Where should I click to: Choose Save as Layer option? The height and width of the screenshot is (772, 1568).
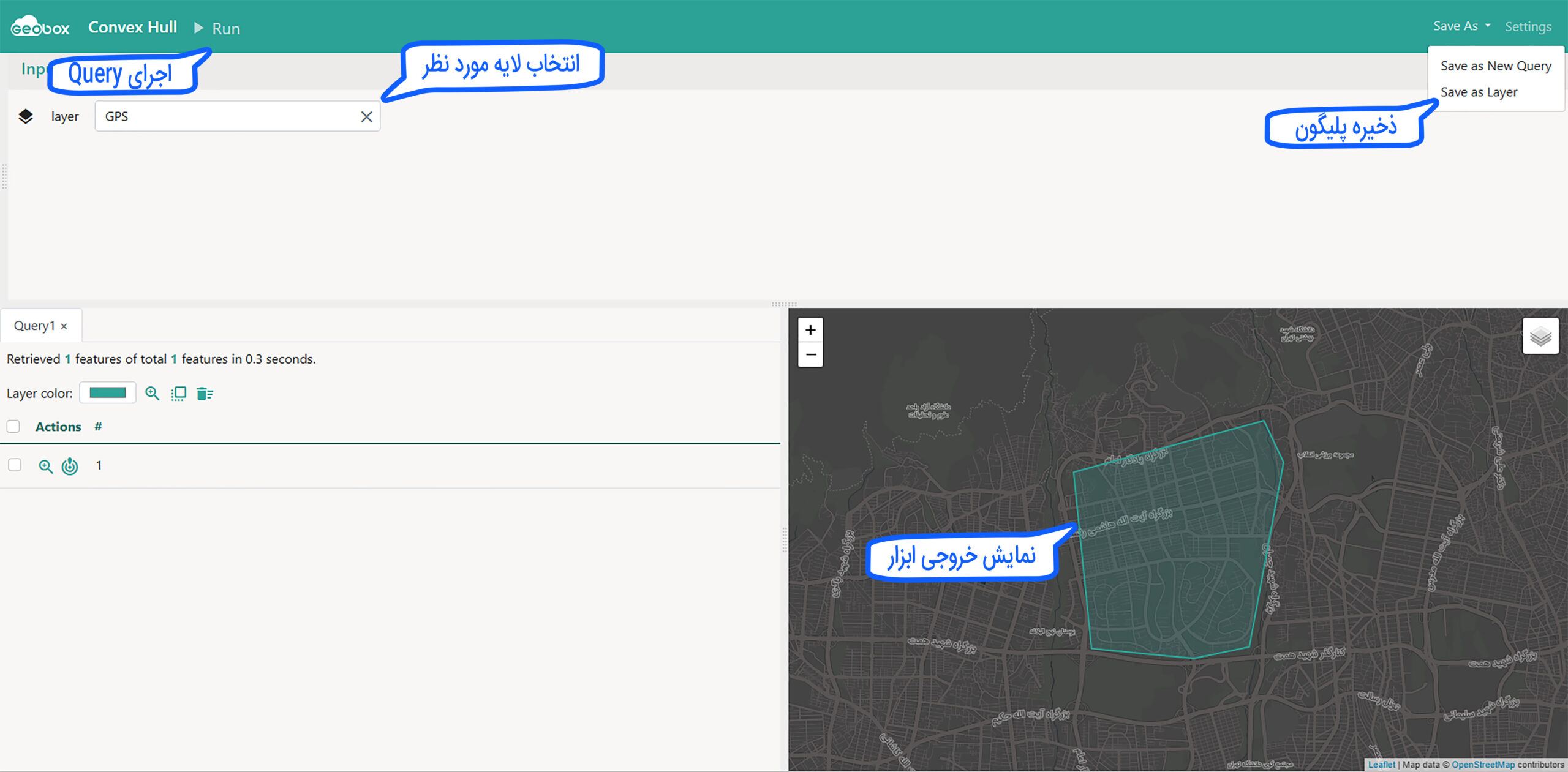[1479, 92]
